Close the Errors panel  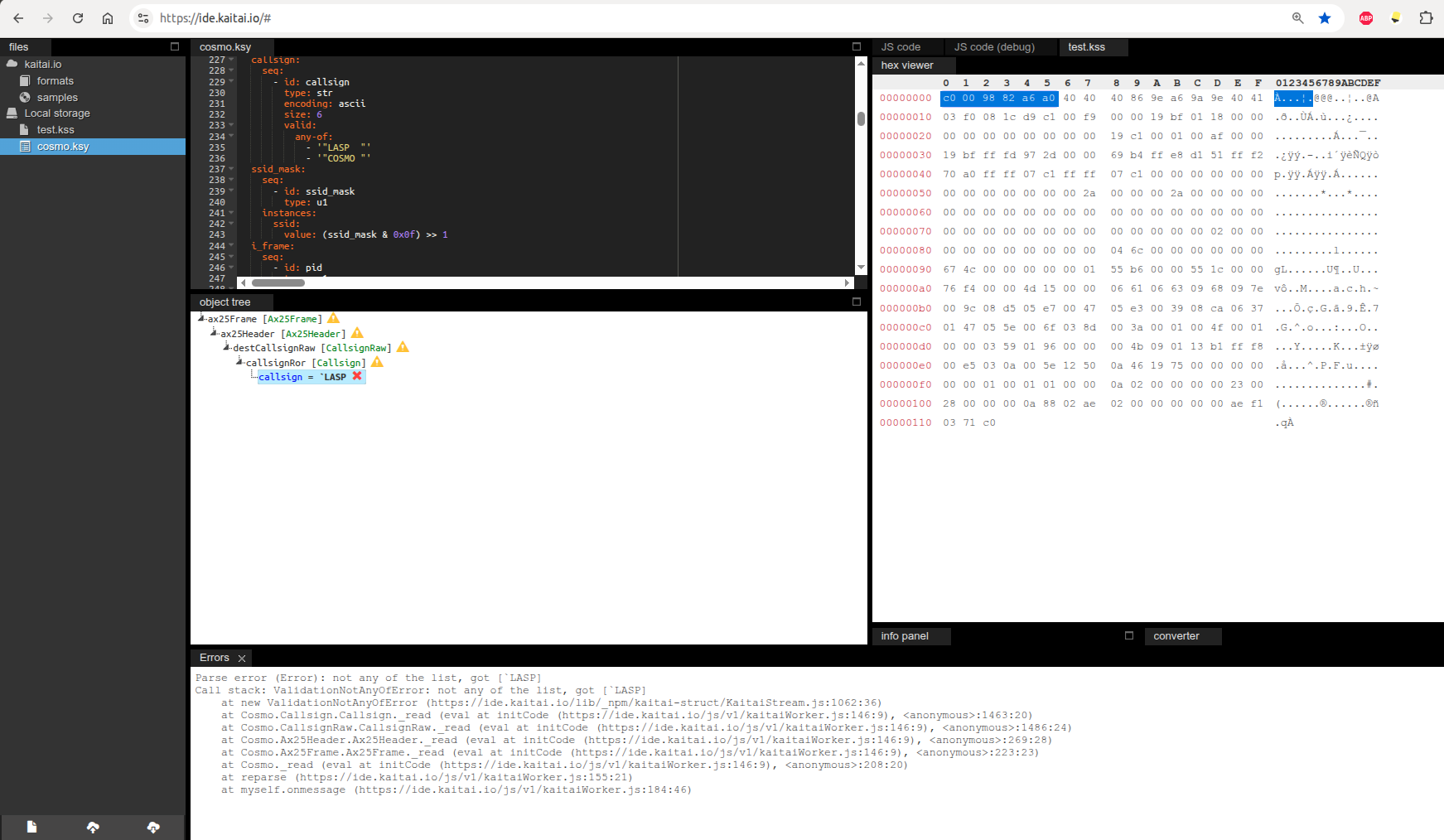click(x=242, y=659)
